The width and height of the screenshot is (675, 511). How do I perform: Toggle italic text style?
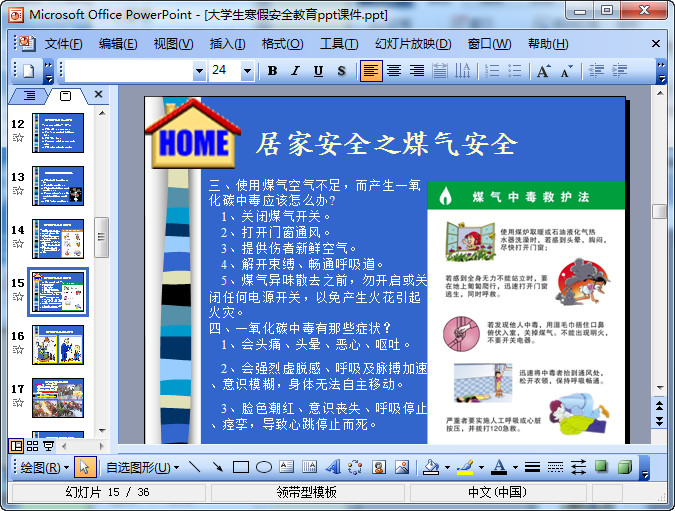pyautogui.click(x=295, y=71)
